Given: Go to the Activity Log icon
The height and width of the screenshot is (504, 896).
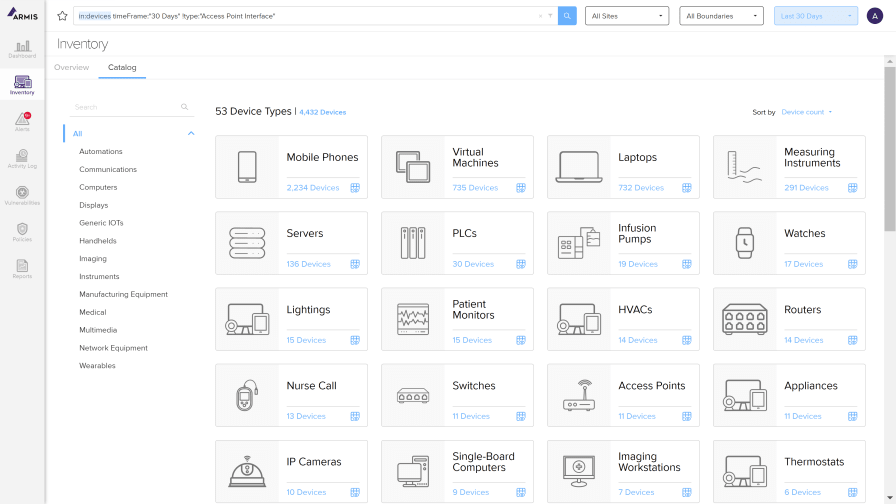Looking at the screenshot, I should pos(22,158).
